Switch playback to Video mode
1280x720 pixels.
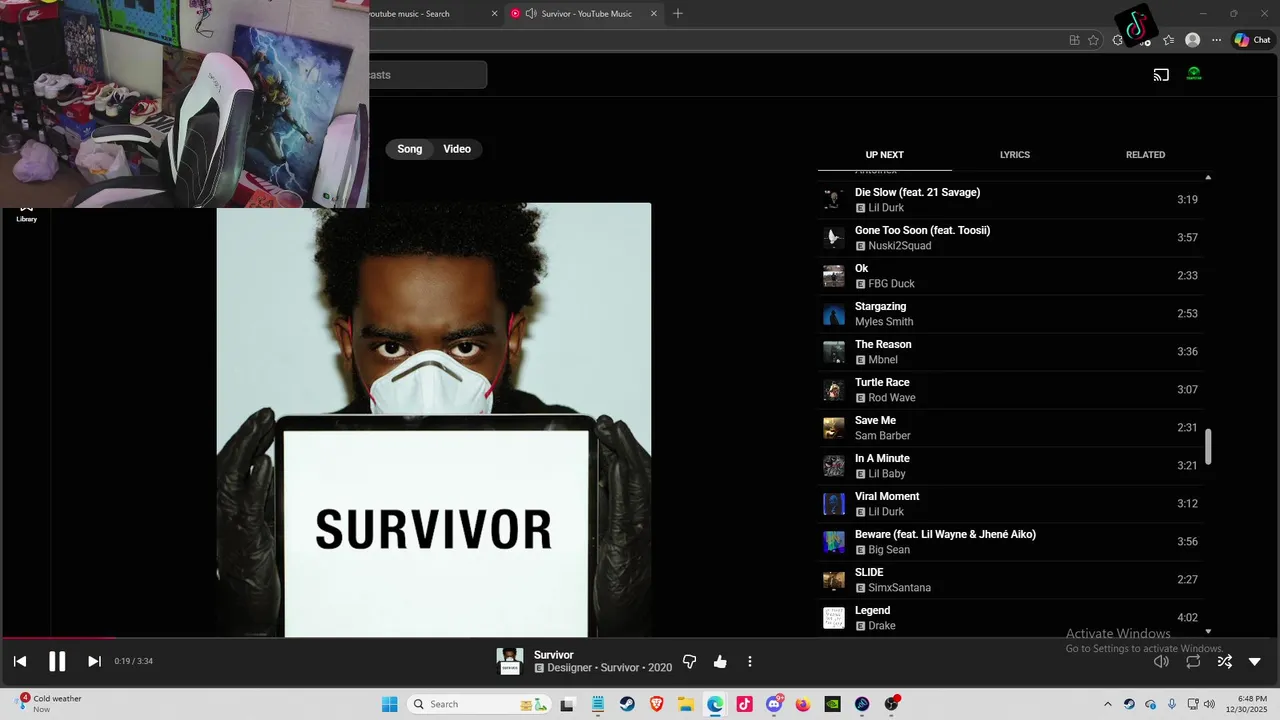point(457,149)
